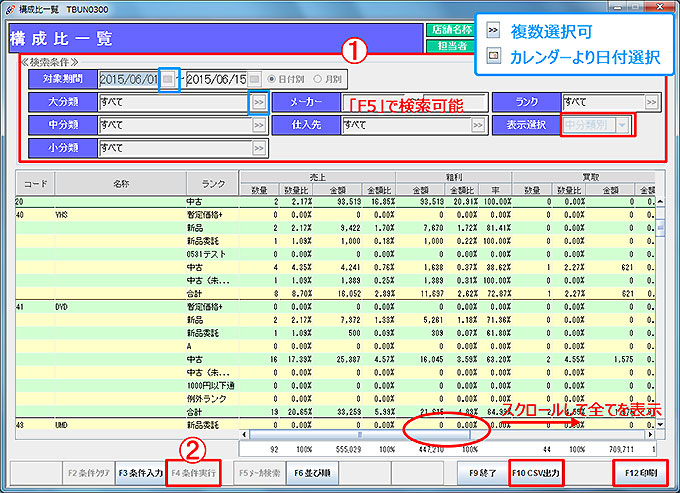Image resolution: width=680 pixels, height=493 pixels.
Task: Click the 仕入先 field showing すべて
Action: pyautogui.click(x=406, y=125)
